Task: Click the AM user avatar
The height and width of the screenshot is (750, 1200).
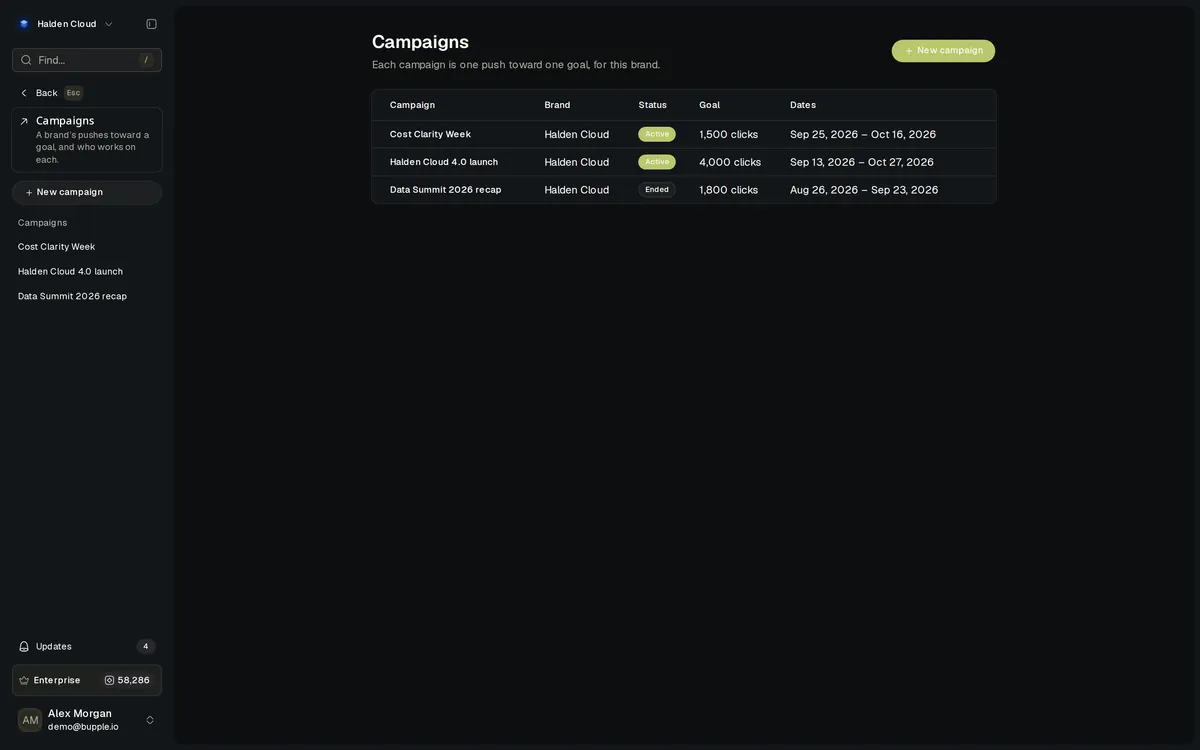Action: (30, 720)
